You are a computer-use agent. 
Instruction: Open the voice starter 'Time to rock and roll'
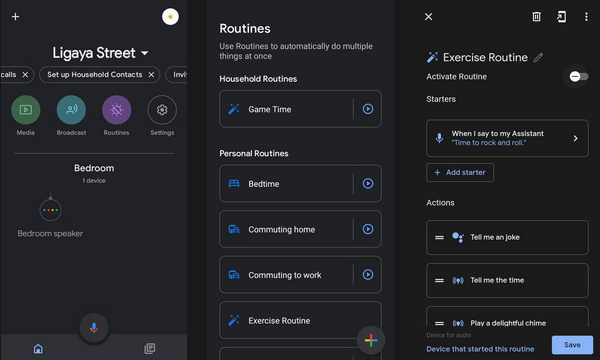coord(507,138)
